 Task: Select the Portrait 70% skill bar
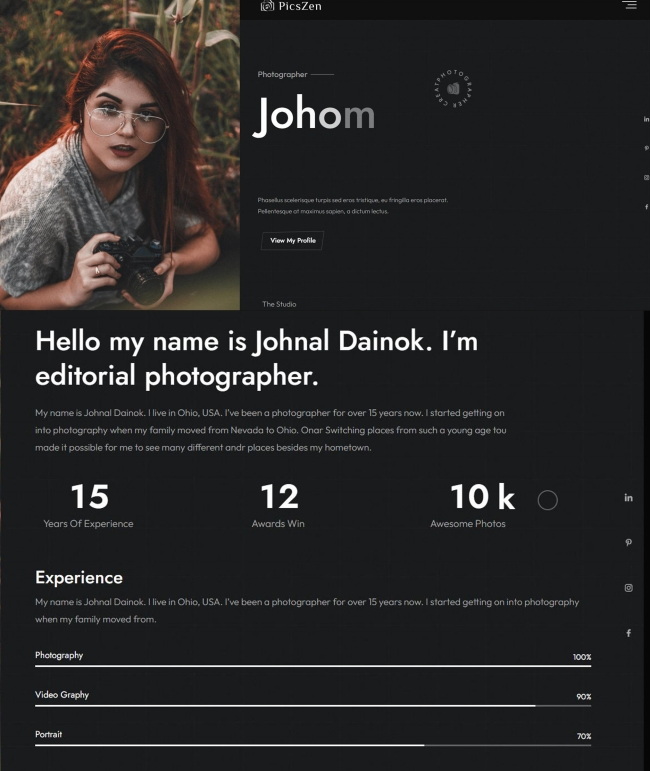(x=312, y=745)
